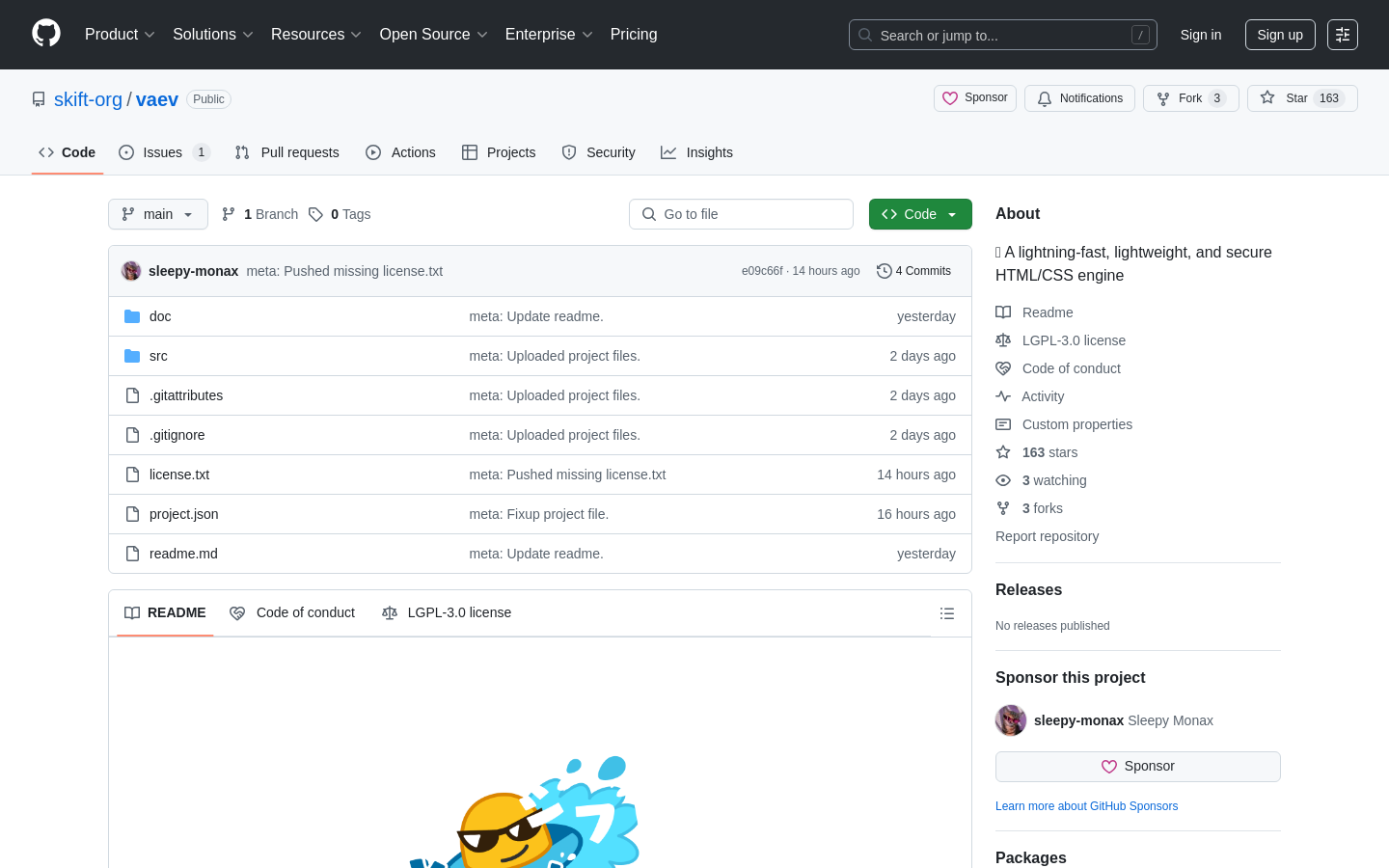Image resolution: width=1389 pixels, height=868 pixels.
Task: Click the Pricing link
Action: pos(634,35)
